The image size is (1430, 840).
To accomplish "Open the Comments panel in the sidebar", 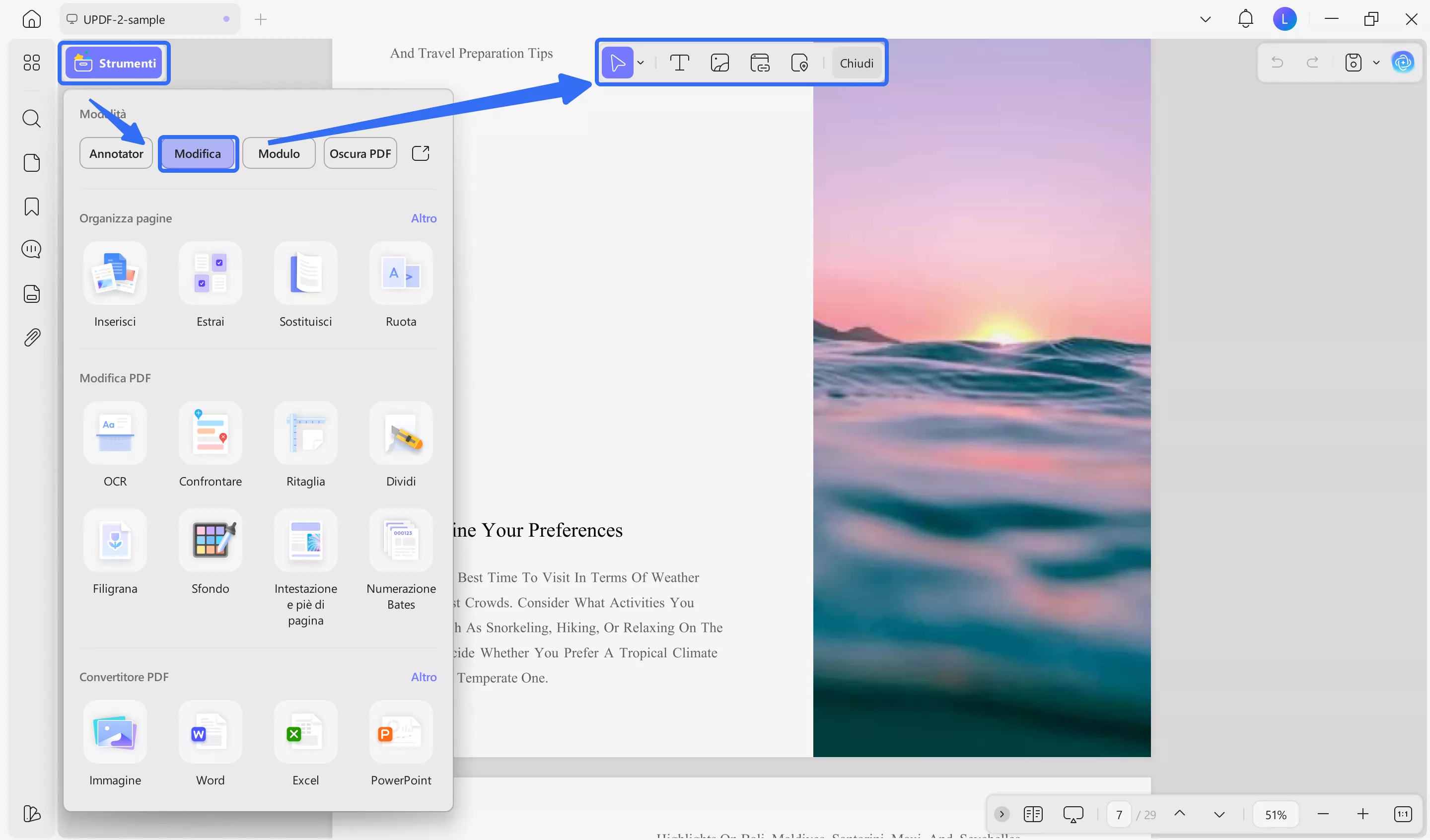I will tap(32, 249).
